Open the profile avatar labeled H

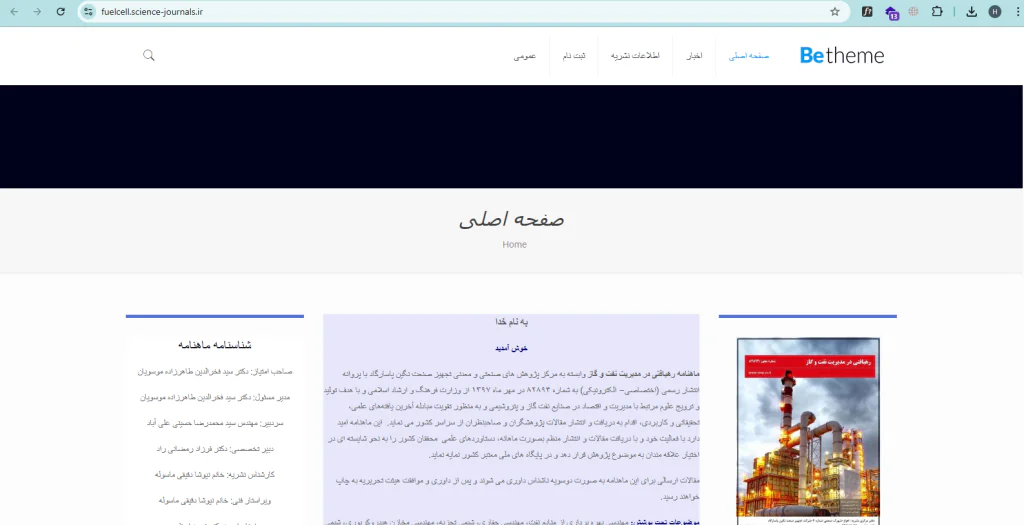pos(995,12)
